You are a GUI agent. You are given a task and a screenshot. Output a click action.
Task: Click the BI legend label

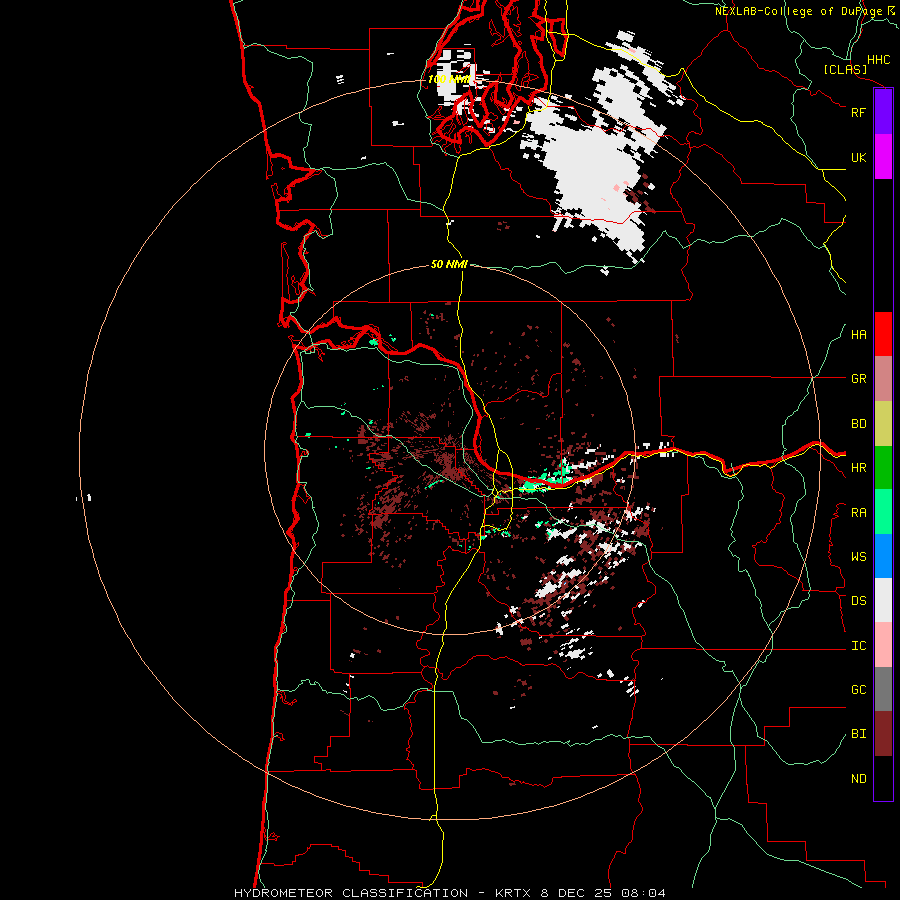(858, 734)
